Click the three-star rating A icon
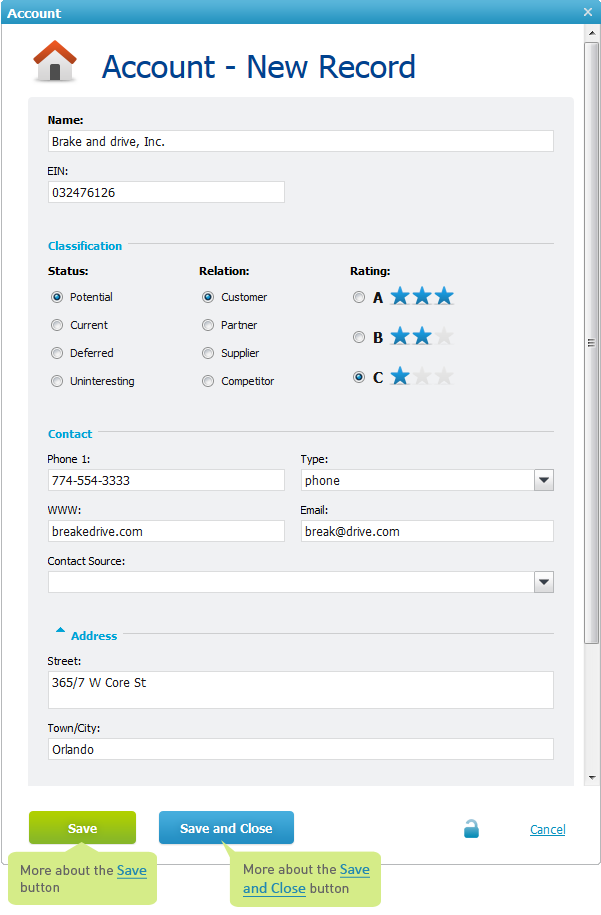The image size is (601, 915). [x=422, y=296]
